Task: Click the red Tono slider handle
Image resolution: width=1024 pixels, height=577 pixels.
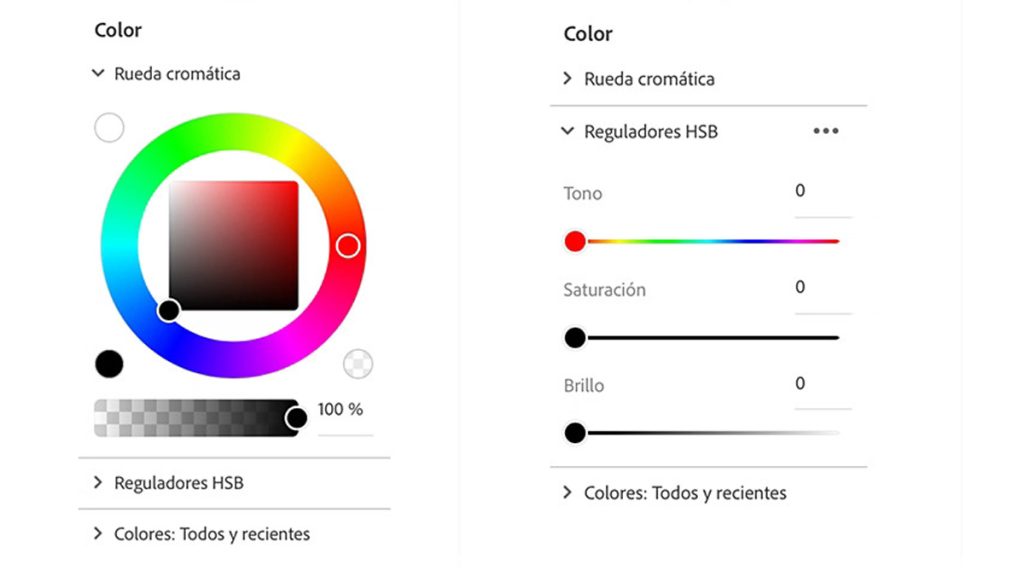Action: pos(575,241)
